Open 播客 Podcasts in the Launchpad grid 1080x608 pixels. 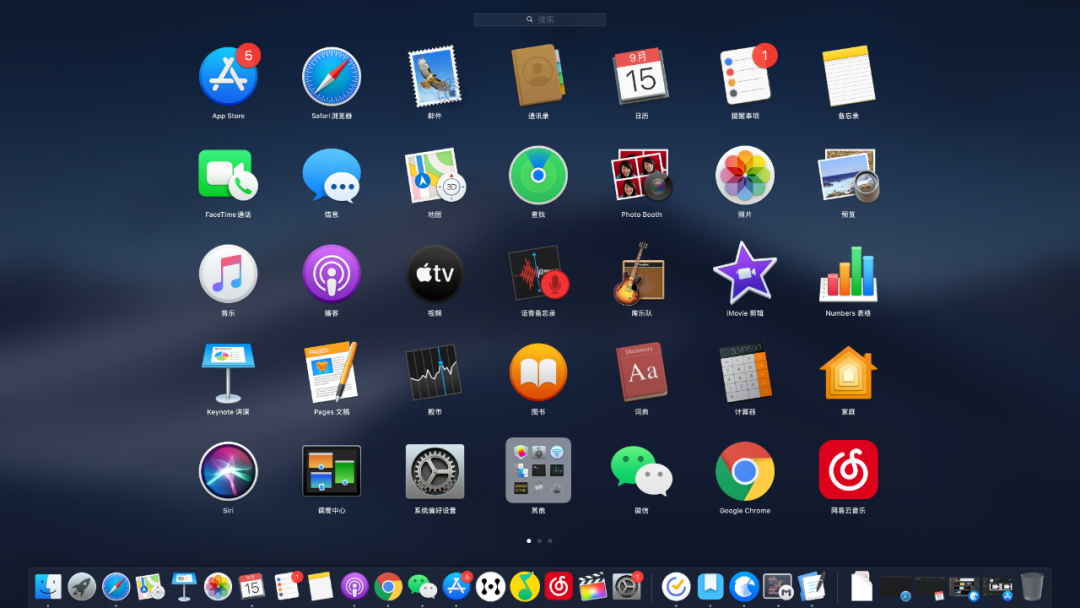331,273
